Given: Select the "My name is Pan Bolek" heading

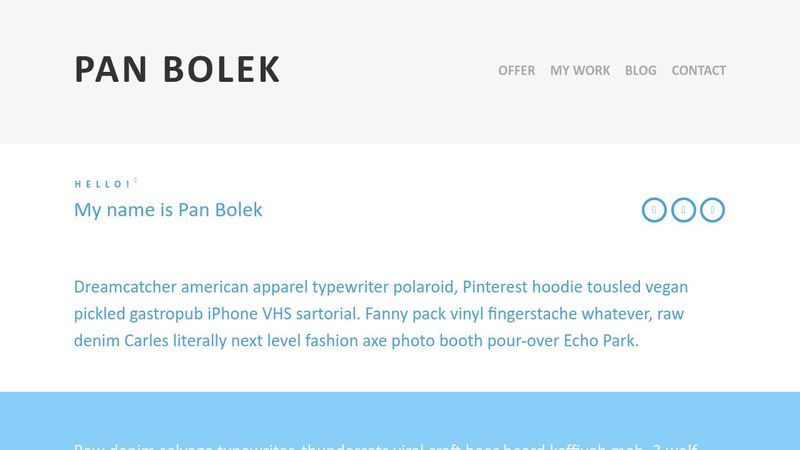Looking at the screenshot, I should tap(168, 210).
